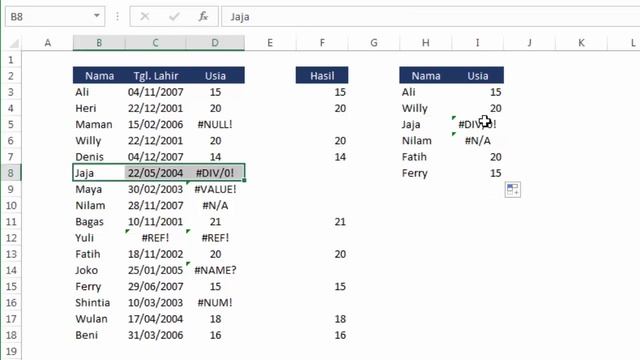Image resolution: width=640 pixels, height=360 pixels.
Task: Expand the Name Box dropdown arrow
Action: [96, 16]
